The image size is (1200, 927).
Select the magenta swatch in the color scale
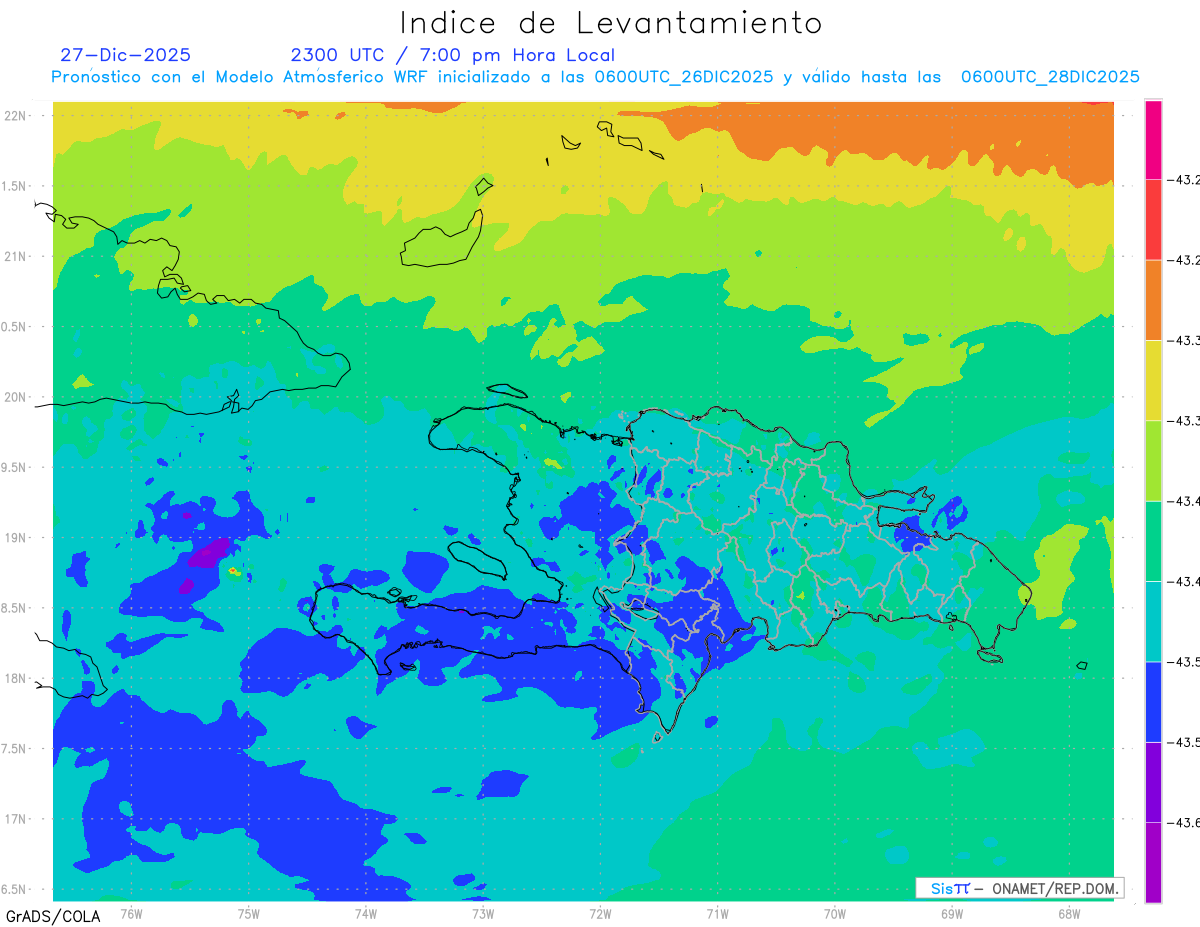click(1153, 140)
